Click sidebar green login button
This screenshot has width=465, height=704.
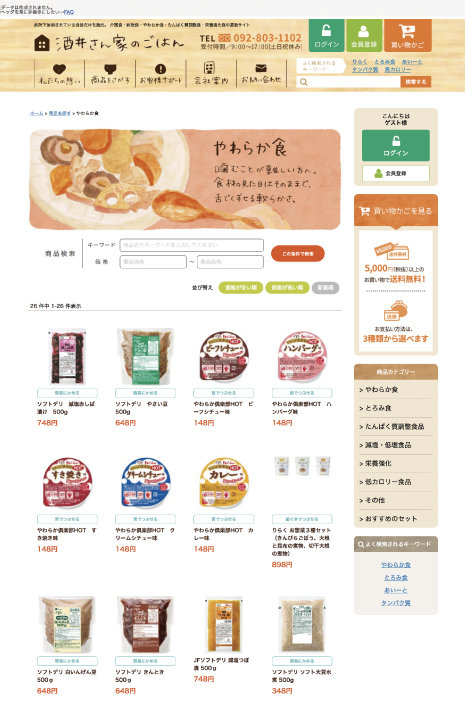396,145
